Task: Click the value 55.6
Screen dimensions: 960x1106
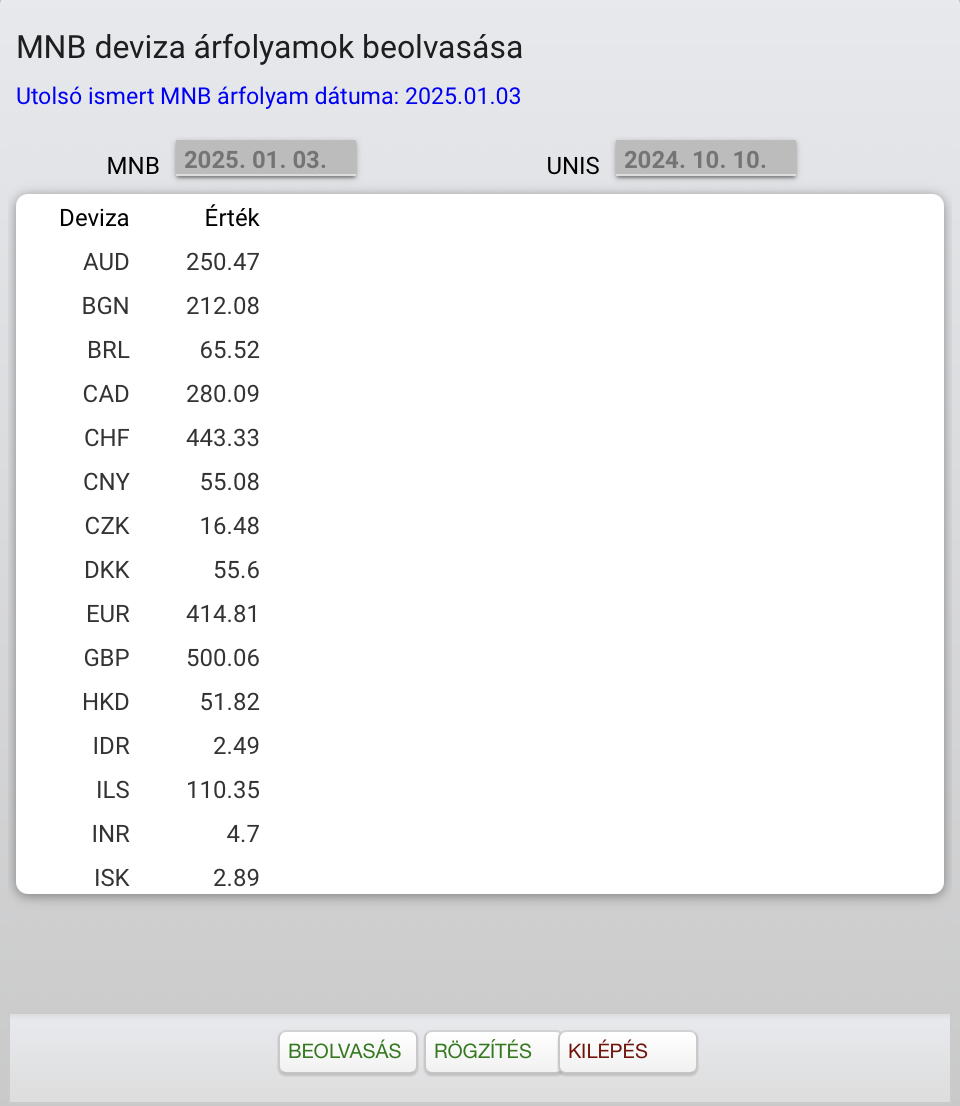Action: 237,570
